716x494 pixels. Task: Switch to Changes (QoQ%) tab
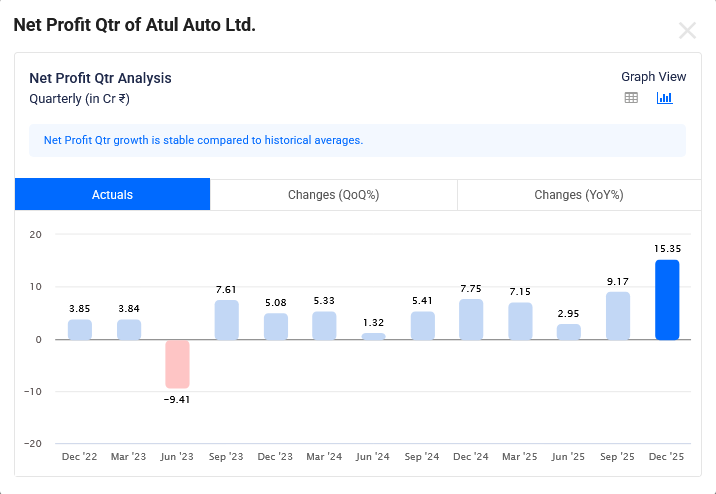coord(333,195)
